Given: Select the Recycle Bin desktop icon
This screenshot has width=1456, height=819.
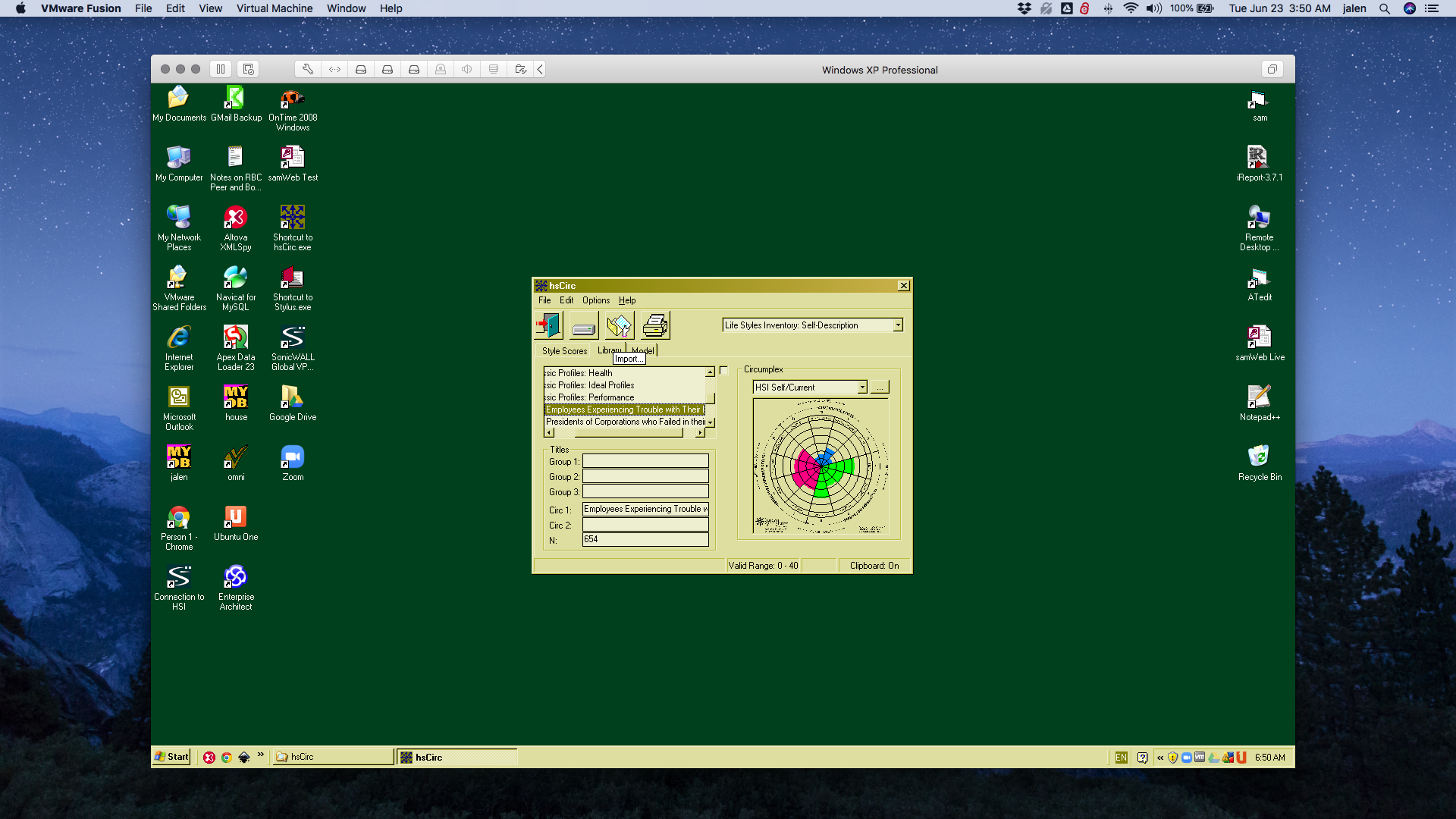Looking at the screenshot, I should [x=1260, y=463].
